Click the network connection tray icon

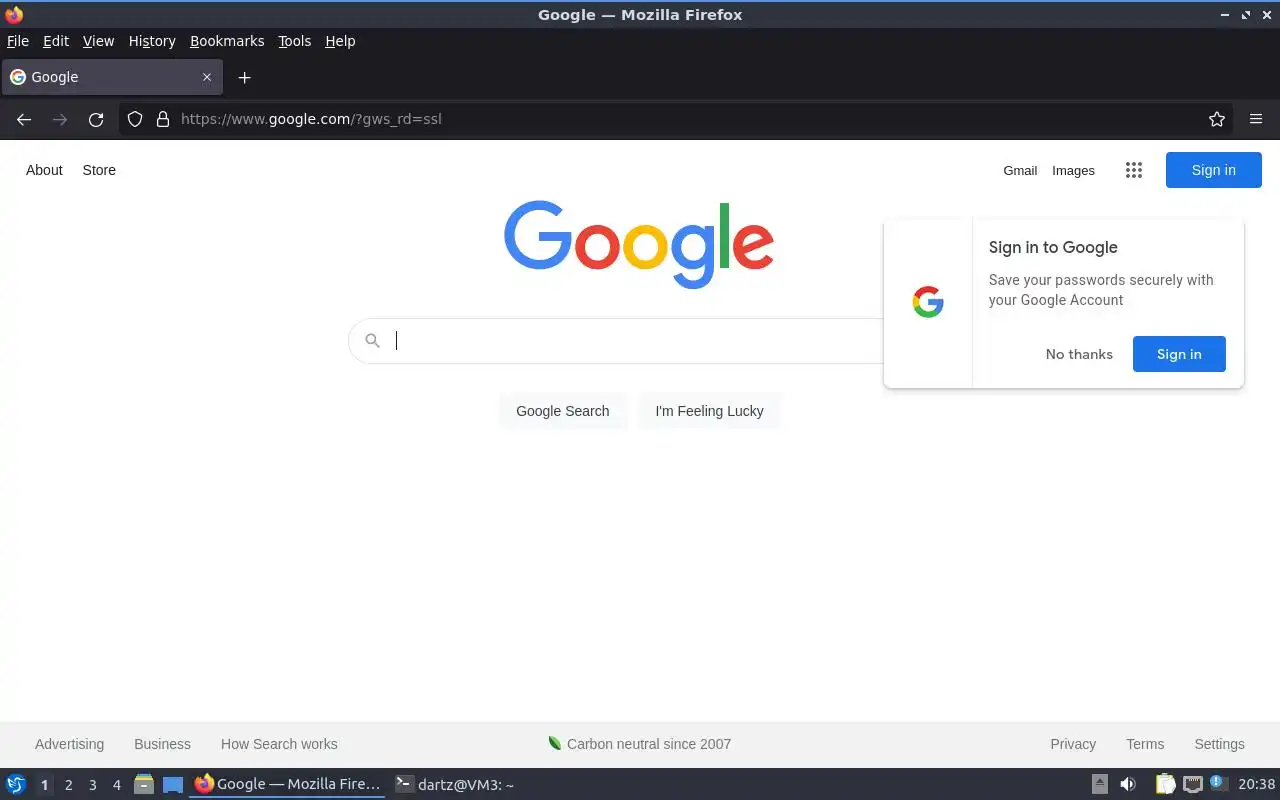1192,784
